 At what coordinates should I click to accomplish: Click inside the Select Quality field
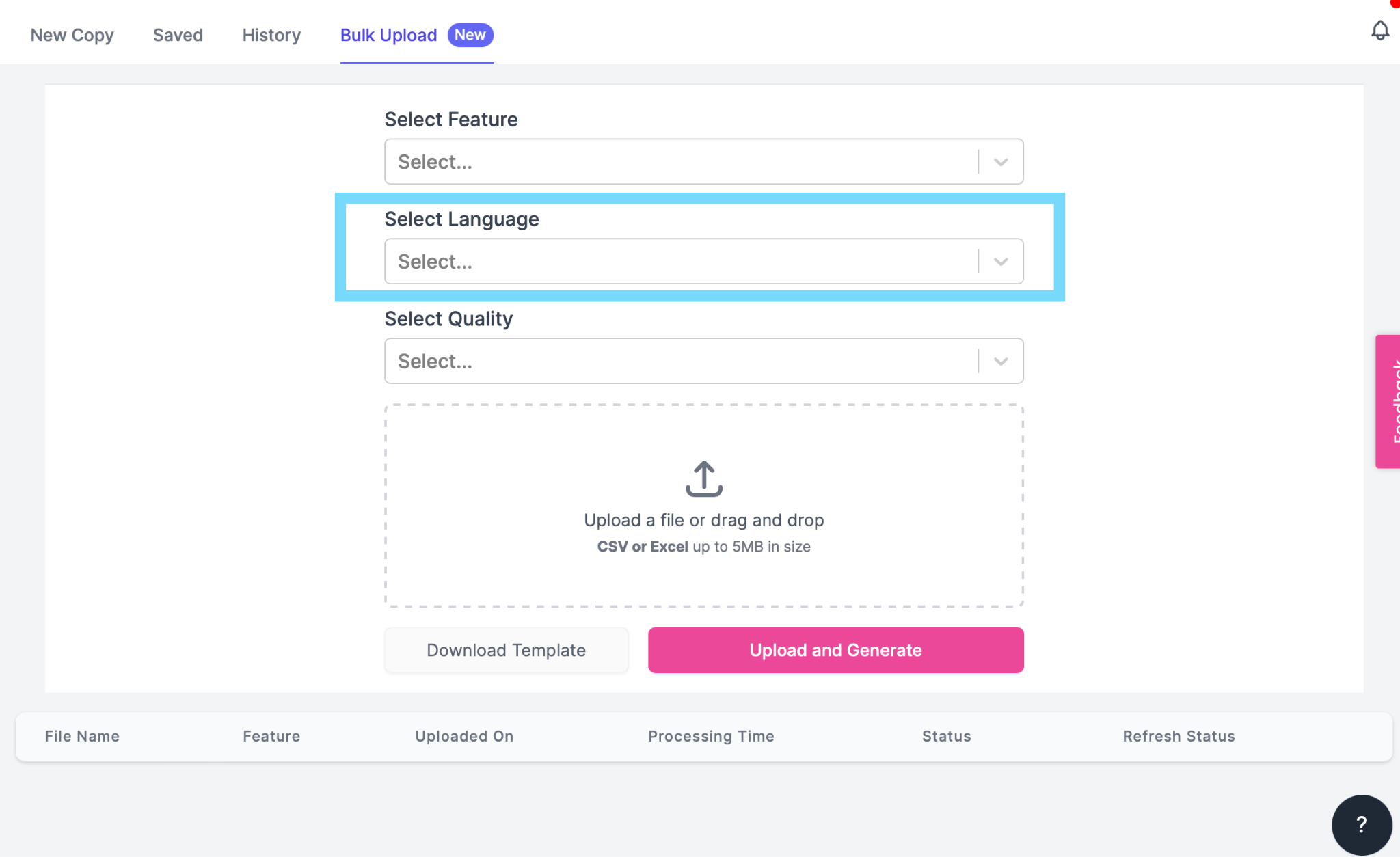pos(680,362)
